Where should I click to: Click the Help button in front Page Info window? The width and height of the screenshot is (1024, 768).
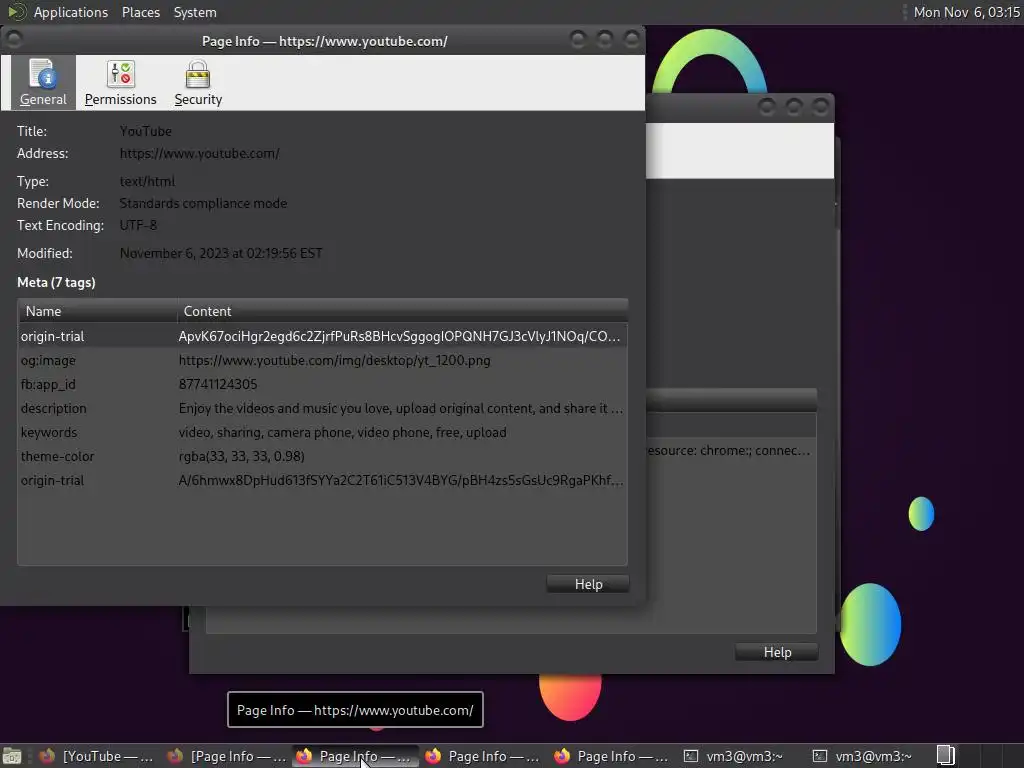coord(588,584)
